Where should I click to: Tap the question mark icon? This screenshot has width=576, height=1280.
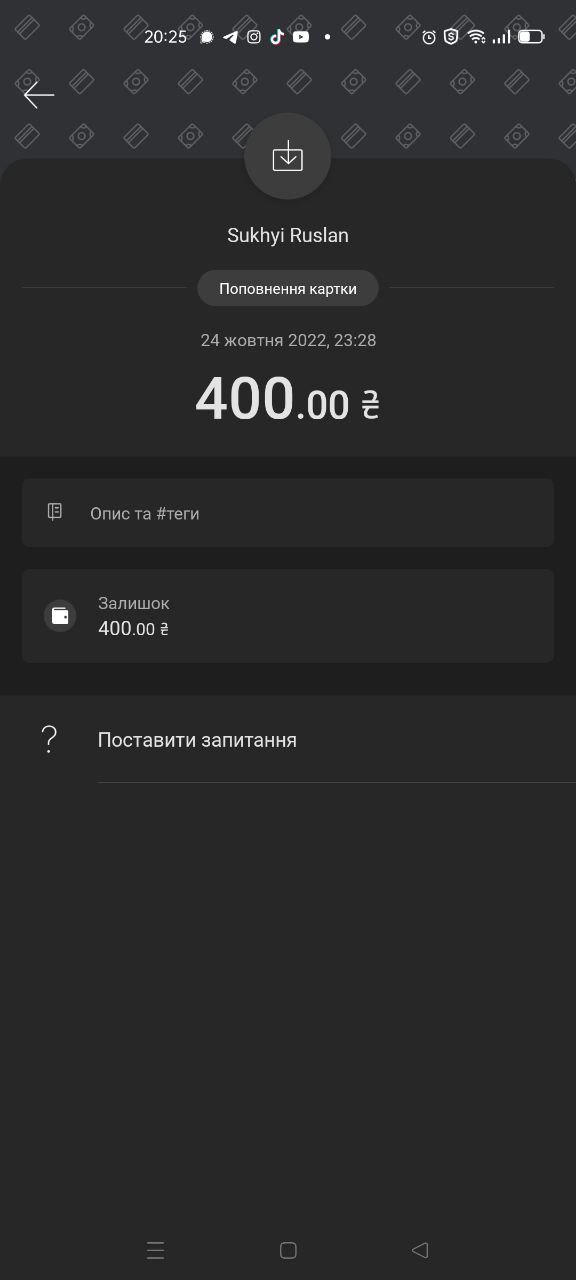click(x=49, y=740)
